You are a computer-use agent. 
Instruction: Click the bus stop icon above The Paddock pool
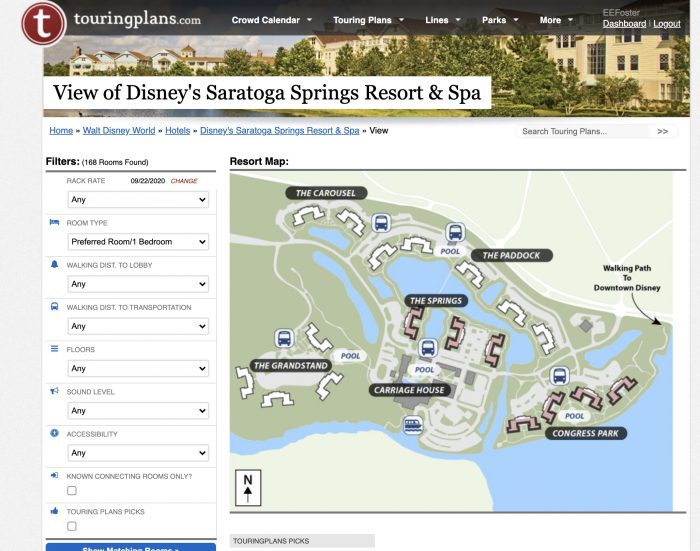pos(455,232)
